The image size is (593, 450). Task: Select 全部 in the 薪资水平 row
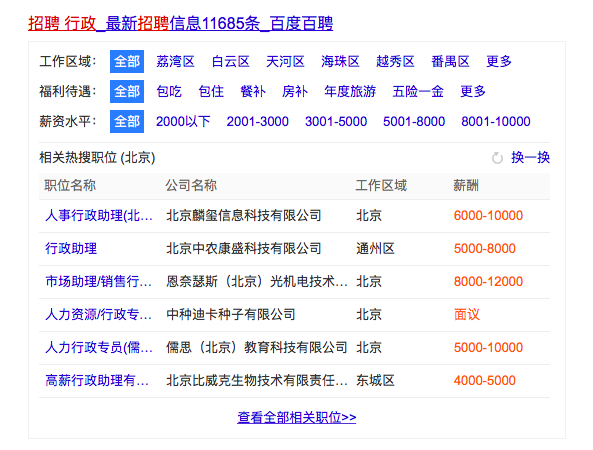click(127, 121)
